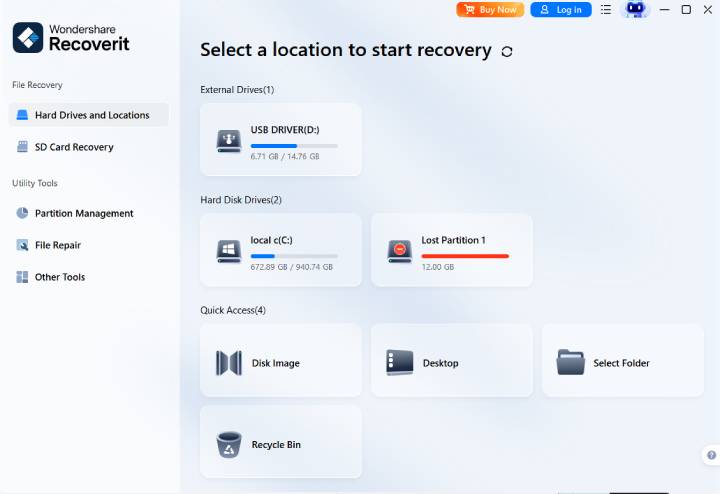The width and height of the screenshot is (720, 494).
Task: Open the hamburger menu in title bar
Action: tap(606, 10)
